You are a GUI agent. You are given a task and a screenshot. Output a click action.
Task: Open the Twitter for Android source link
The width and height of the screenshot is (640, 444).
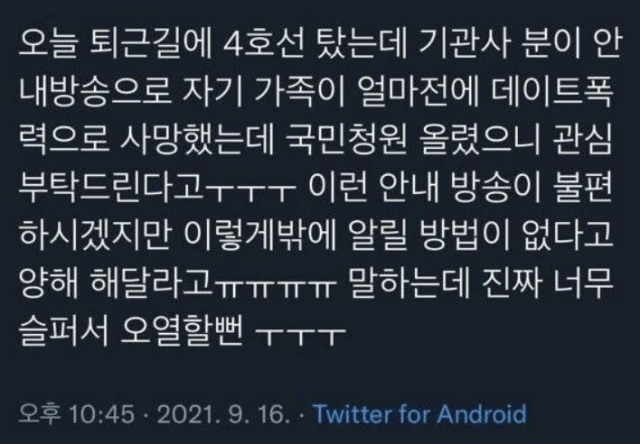420,414
